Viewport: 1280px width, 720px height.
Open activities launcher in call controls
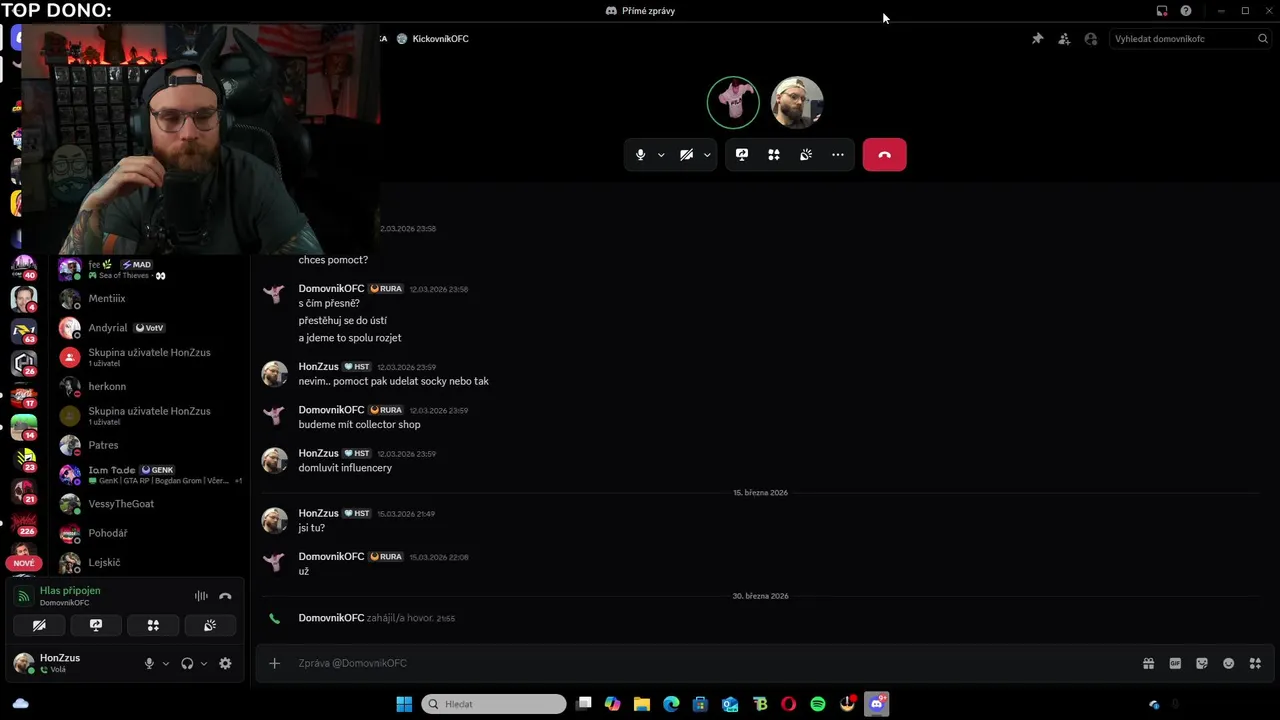tap(774, 155)
